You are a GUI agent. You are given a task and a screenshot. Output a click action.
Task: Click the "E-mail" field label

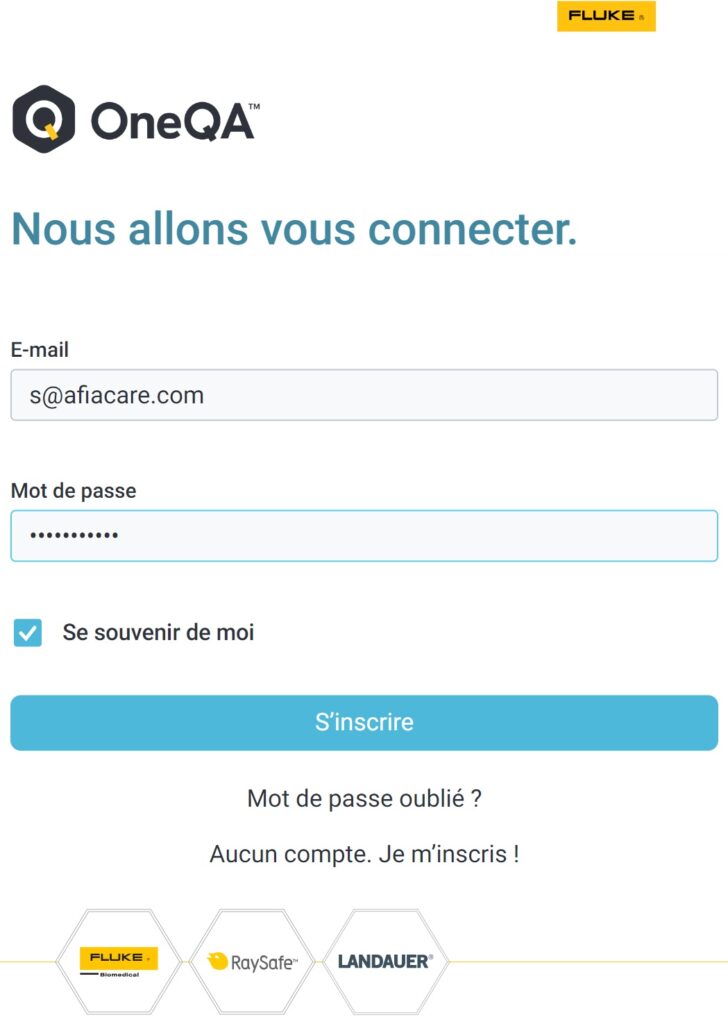point(40,350)
